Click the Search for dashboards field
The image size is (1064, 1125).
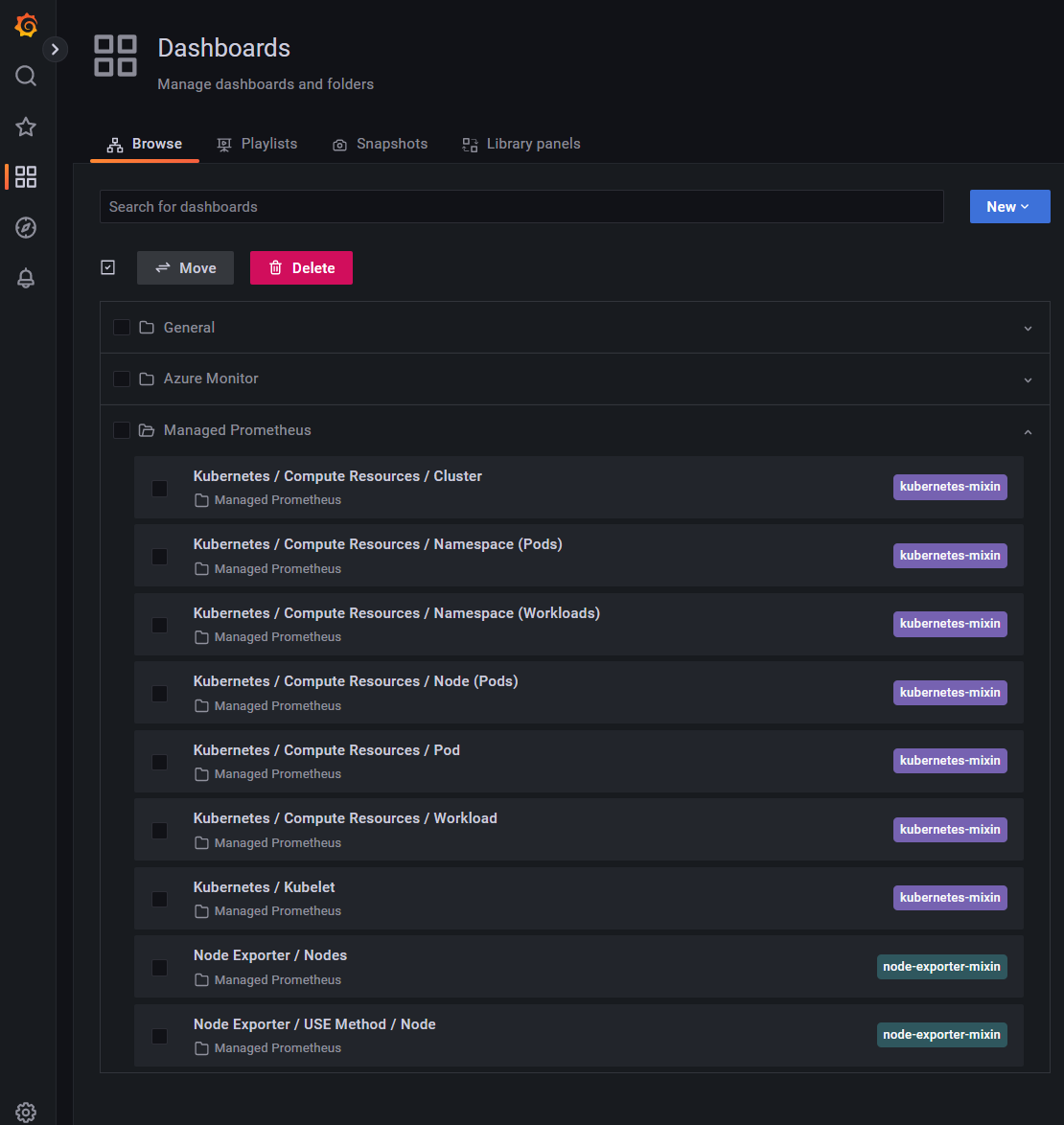(521, 207)
